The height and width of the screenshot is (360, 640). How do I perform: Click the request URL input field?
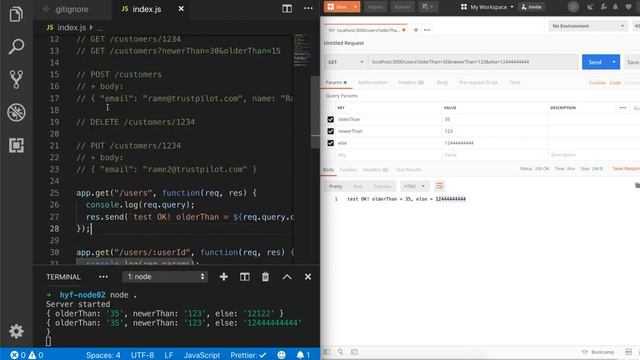pyautogui.click(x=473, y=62)
